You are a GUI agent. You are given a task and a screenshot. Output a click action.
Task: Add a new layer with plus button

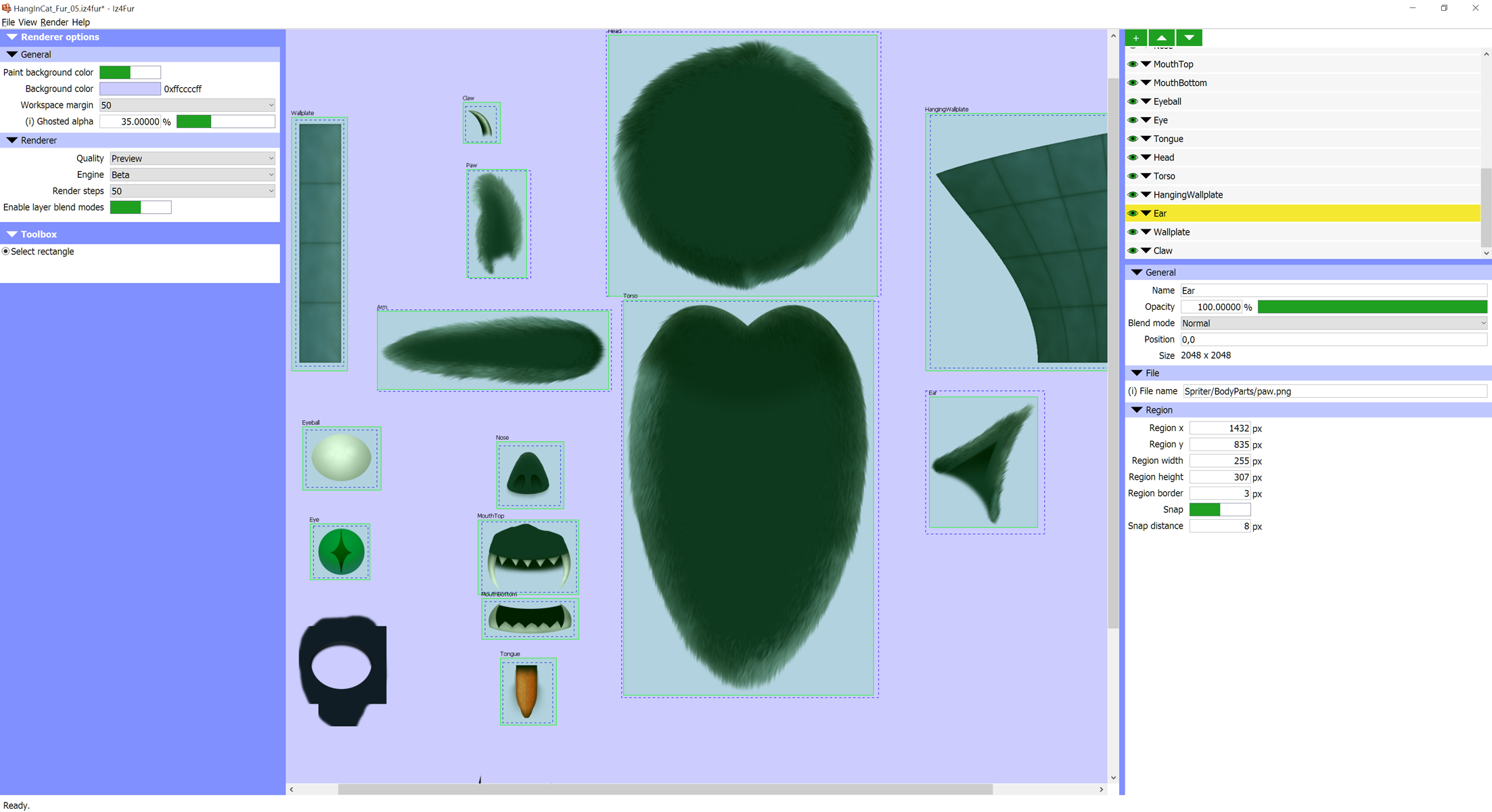coord(1136,38)
